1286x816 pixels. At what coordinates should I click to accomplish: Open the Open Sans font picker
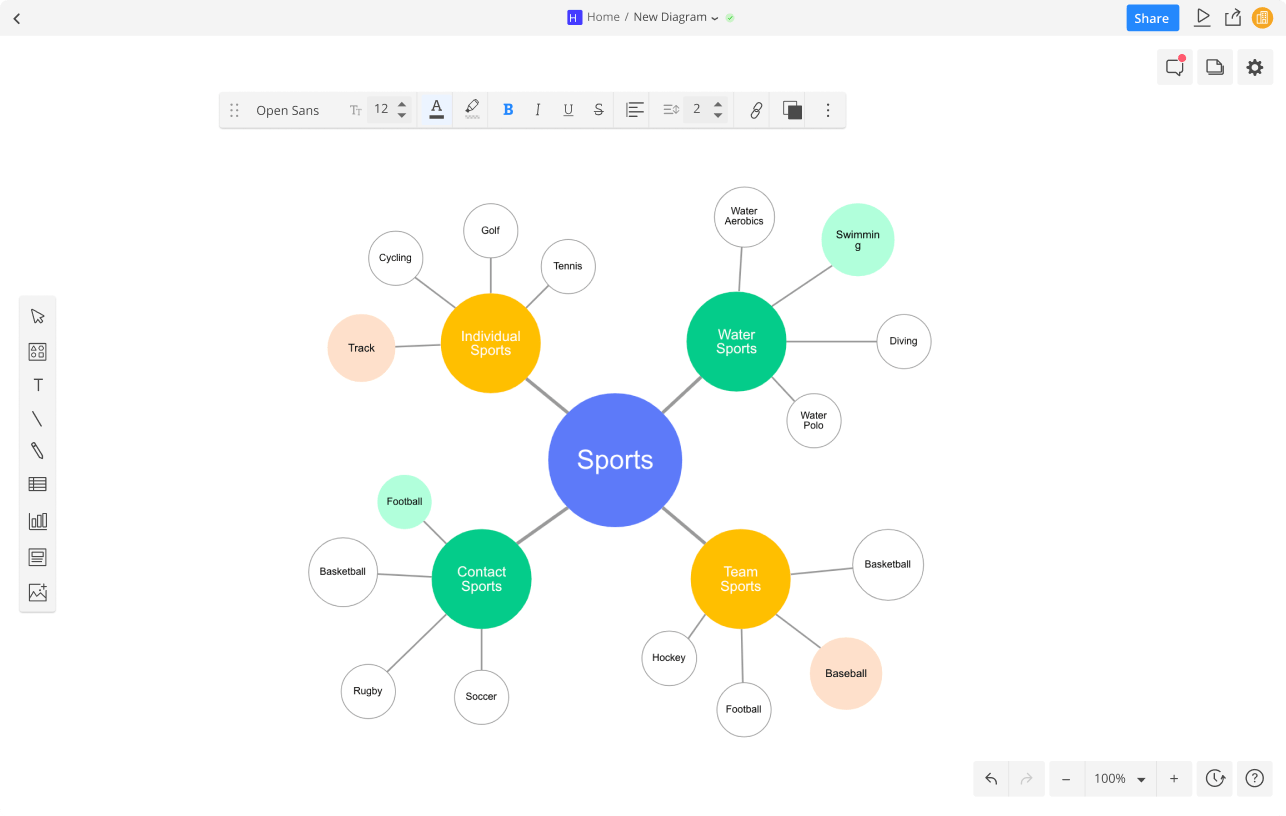click(x=288, y=110)
